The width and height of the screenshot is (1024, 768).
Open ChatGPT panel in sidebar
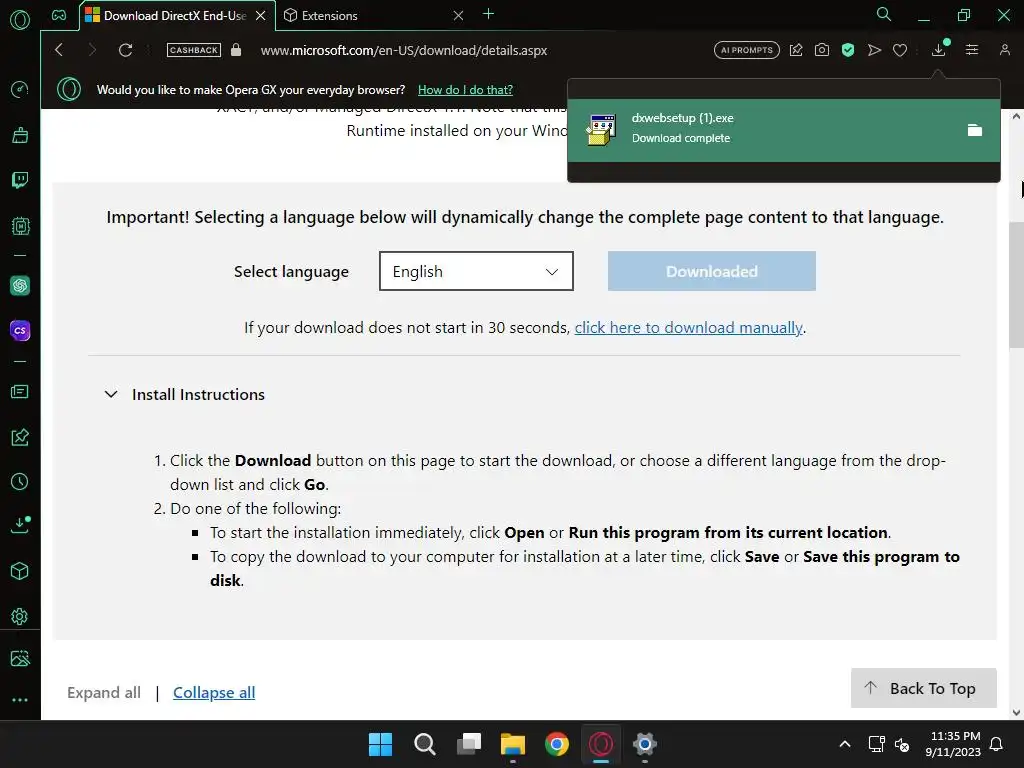coord(20,285)
